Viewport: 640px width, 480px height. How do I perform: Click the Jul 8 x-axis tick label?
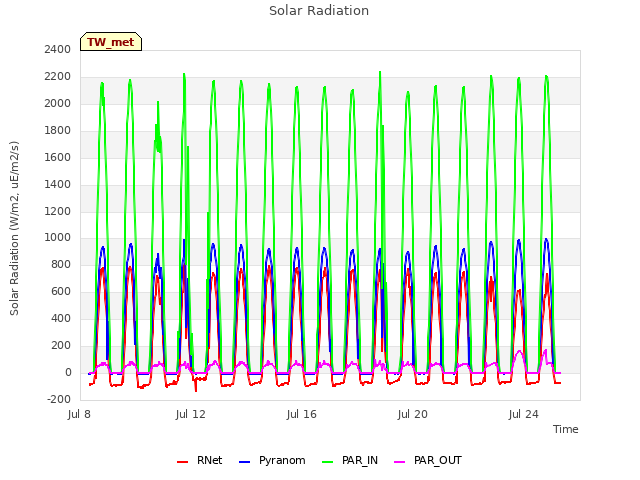point(79,414)
